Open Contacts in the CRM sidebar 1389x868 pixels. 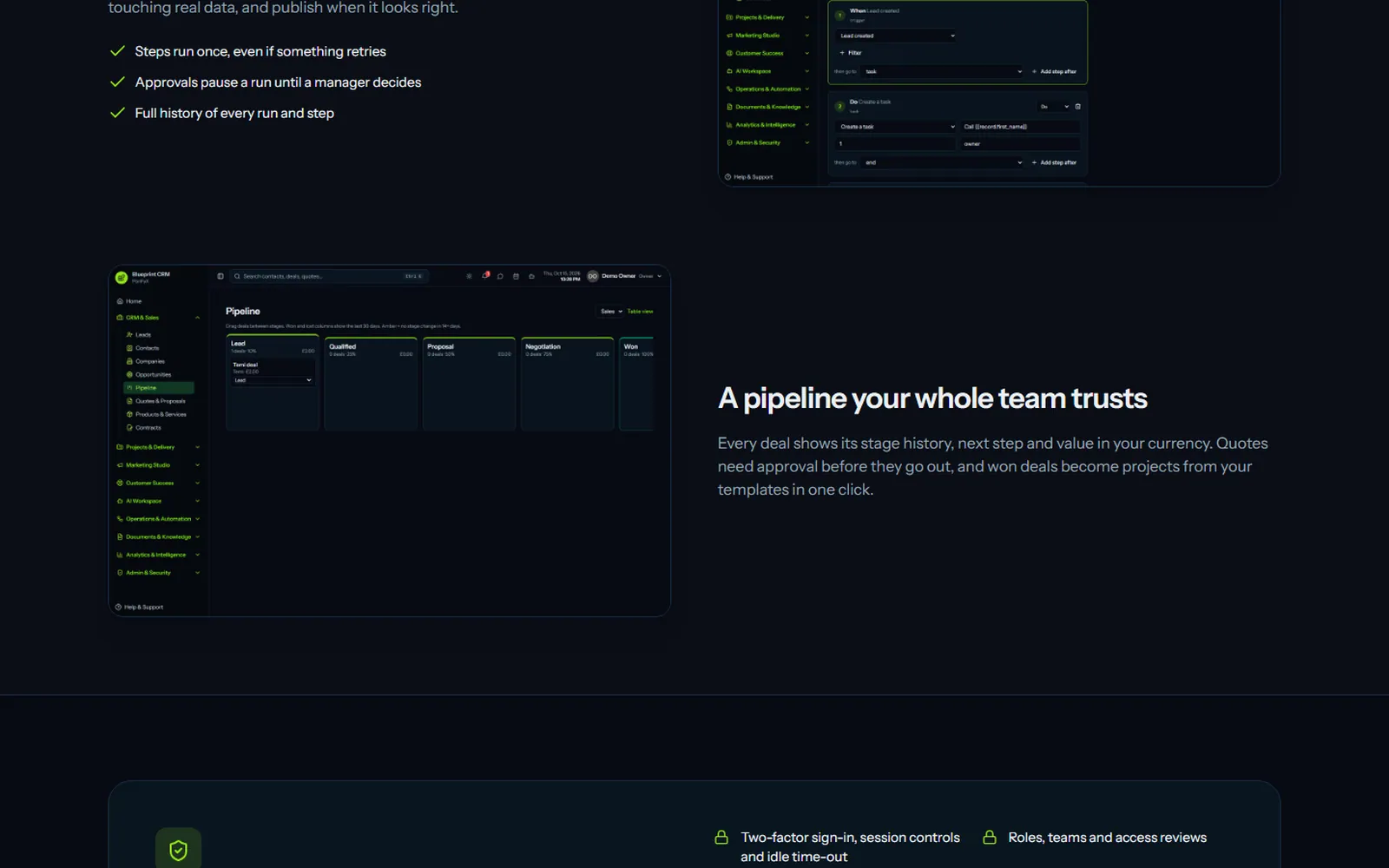click(x=143, y=348)
